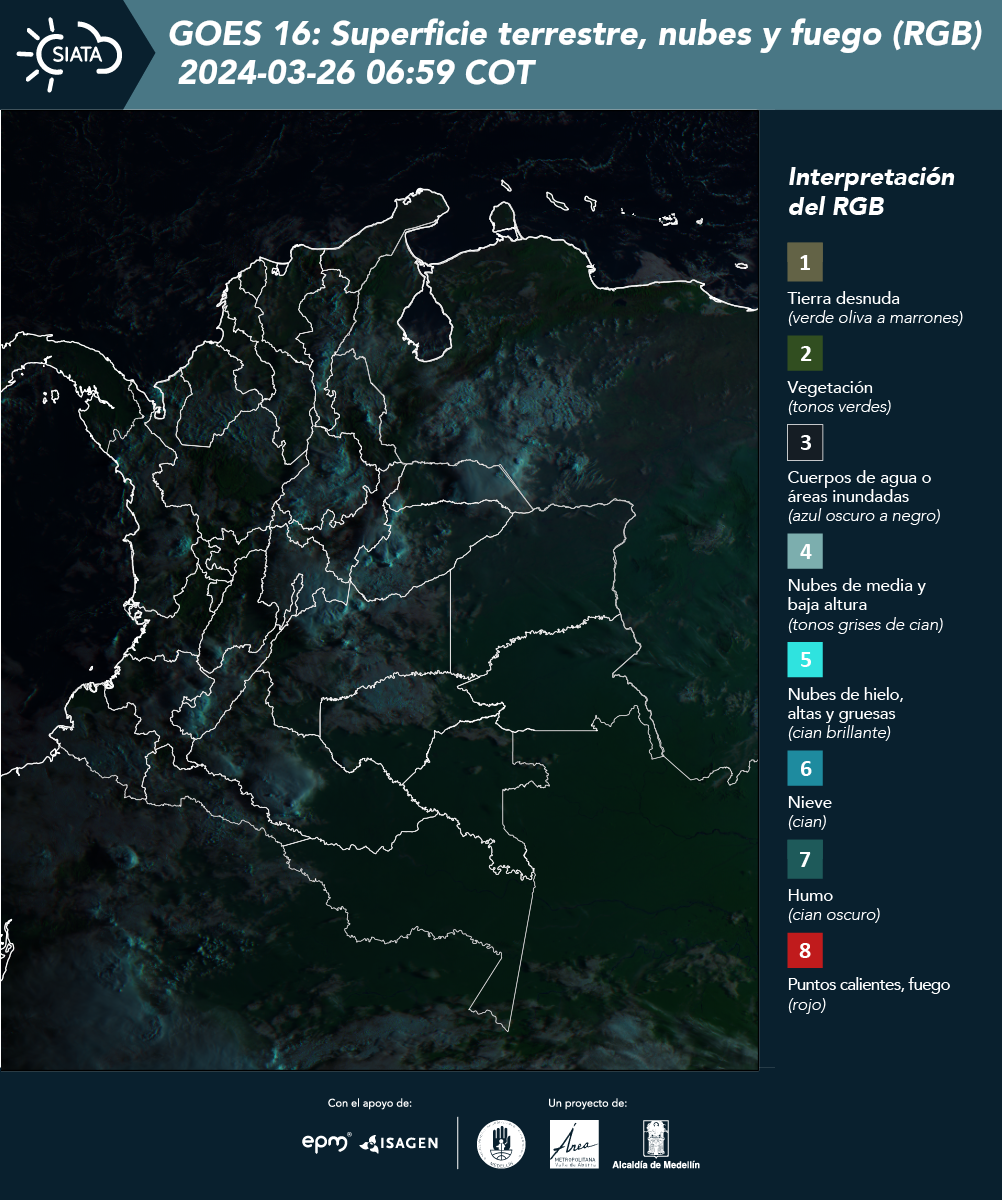Click the circular hand emblem seal

pos(501,1144)
